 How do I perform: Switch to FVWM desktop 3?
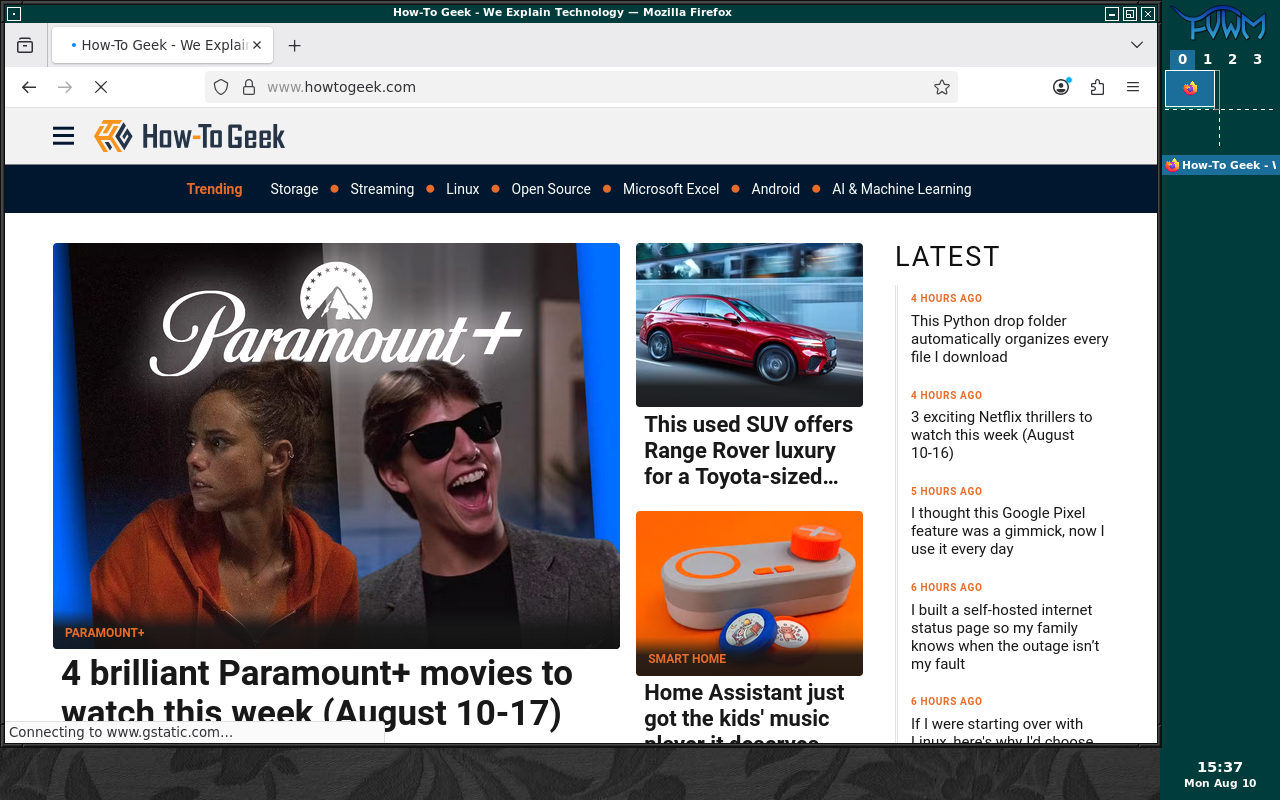pyautogui.click(x=1258, y=59)
